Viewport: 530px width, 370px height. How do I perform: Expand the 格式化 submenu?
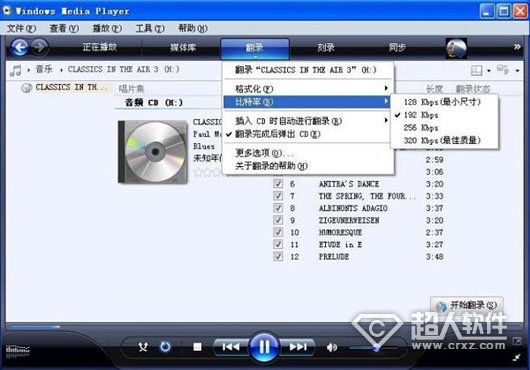point(308,89)
